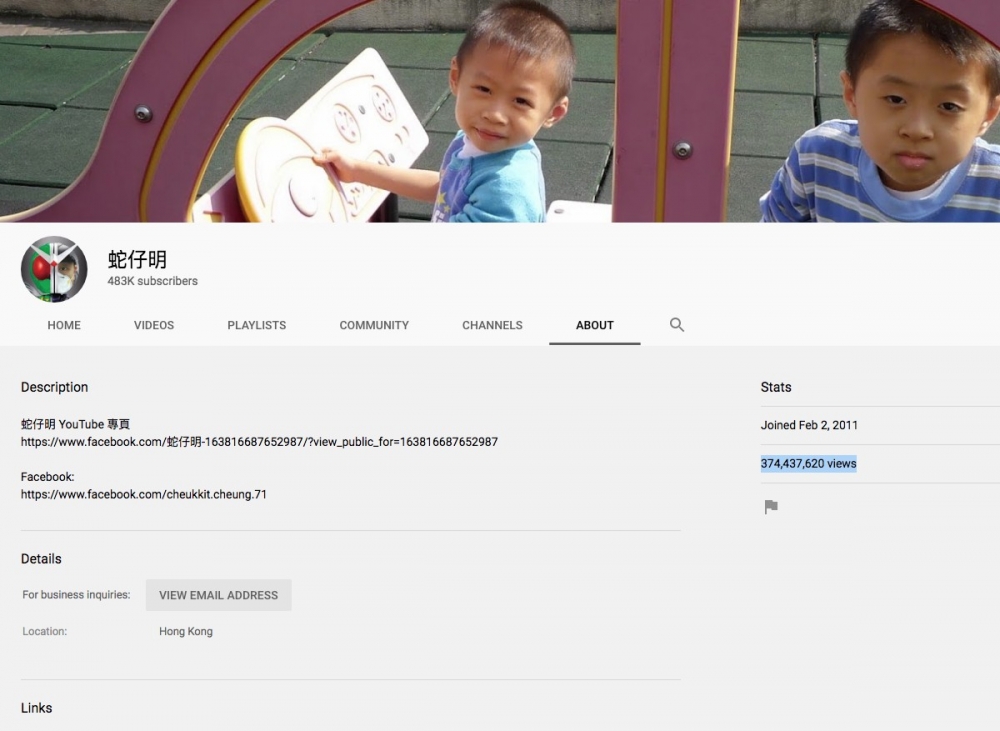Switch to the HOME tab
This screenshot has width=1000, height=731.
[64, 325]
